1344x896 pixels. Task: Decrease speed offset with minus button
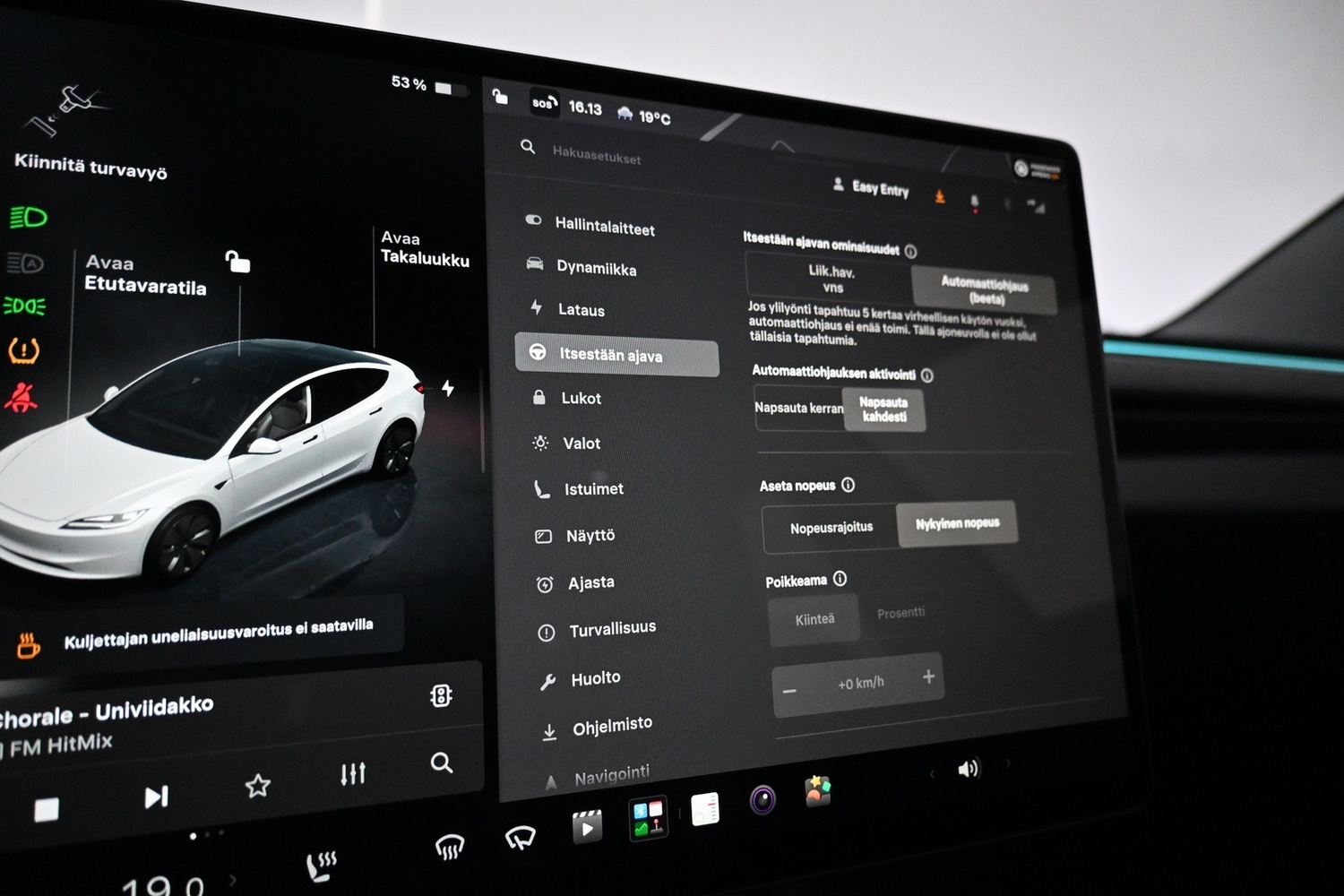[x=789, y=692]
